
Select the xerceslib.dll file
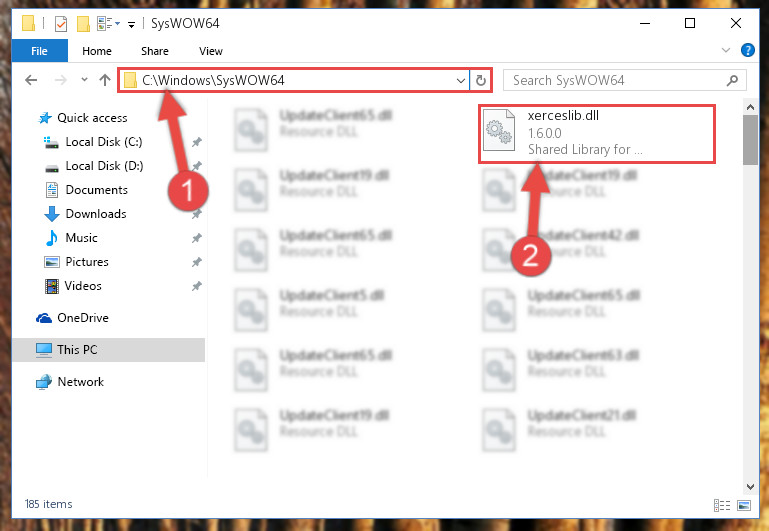[597, 133]
